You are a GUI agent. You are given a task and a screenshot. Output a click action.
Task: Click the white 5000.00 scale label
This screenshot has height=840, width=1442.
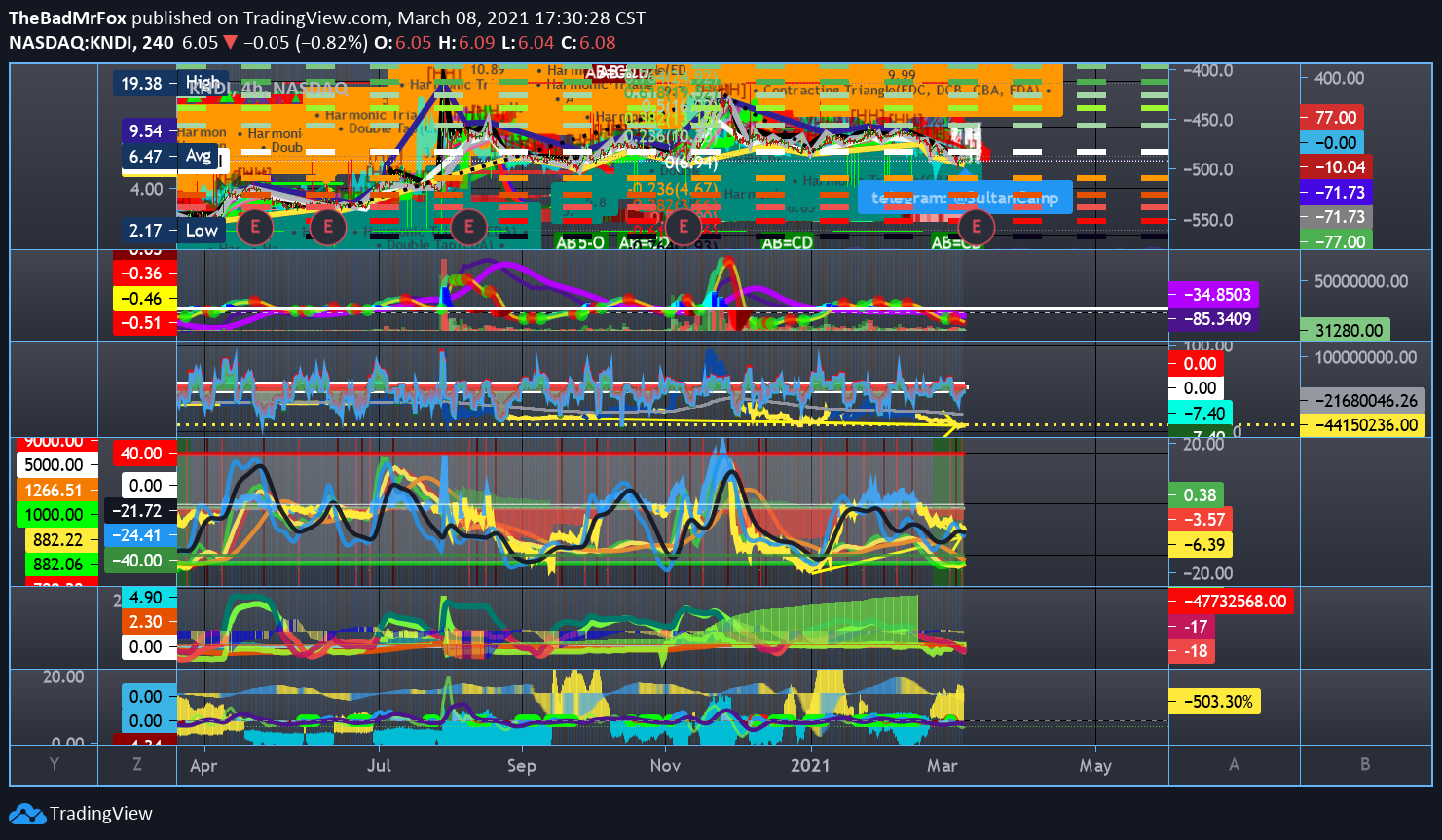click(57, 465)
